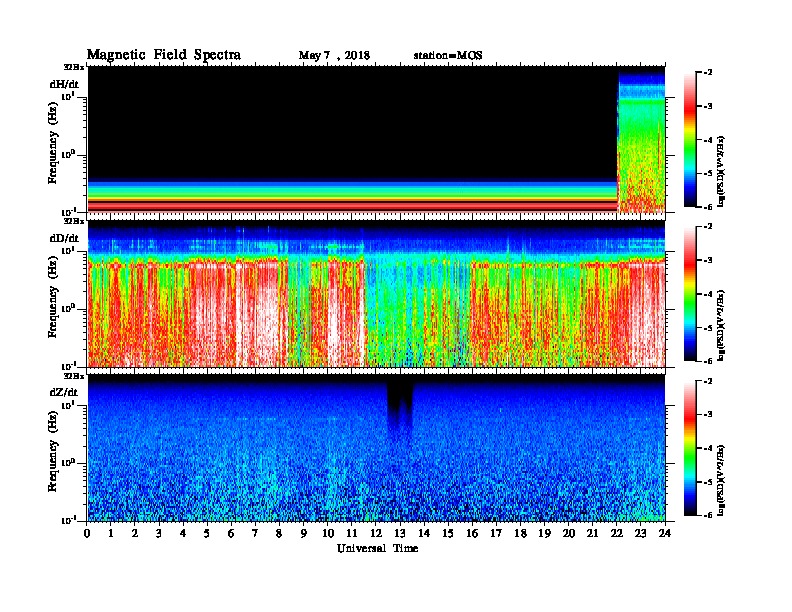Click the -4 tick on dD/dt color bar
Viewport: 792px width, 612px height.
pos(709,294)
